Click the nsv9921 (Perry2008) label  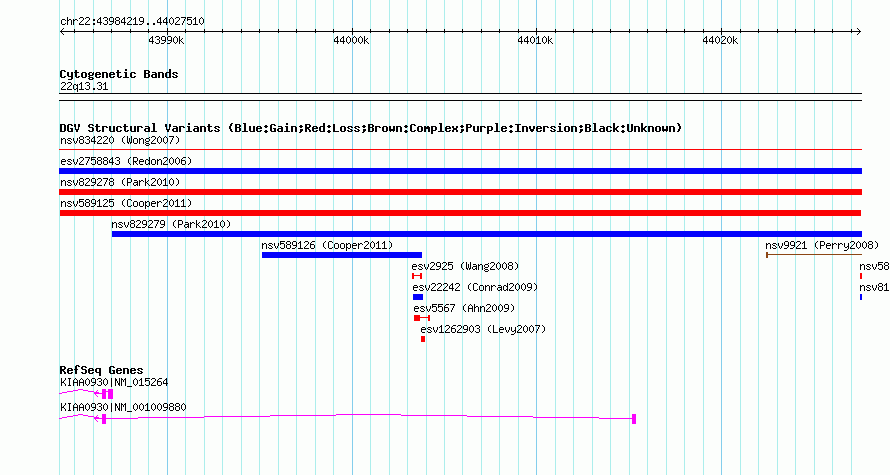(x=822, y=245)
